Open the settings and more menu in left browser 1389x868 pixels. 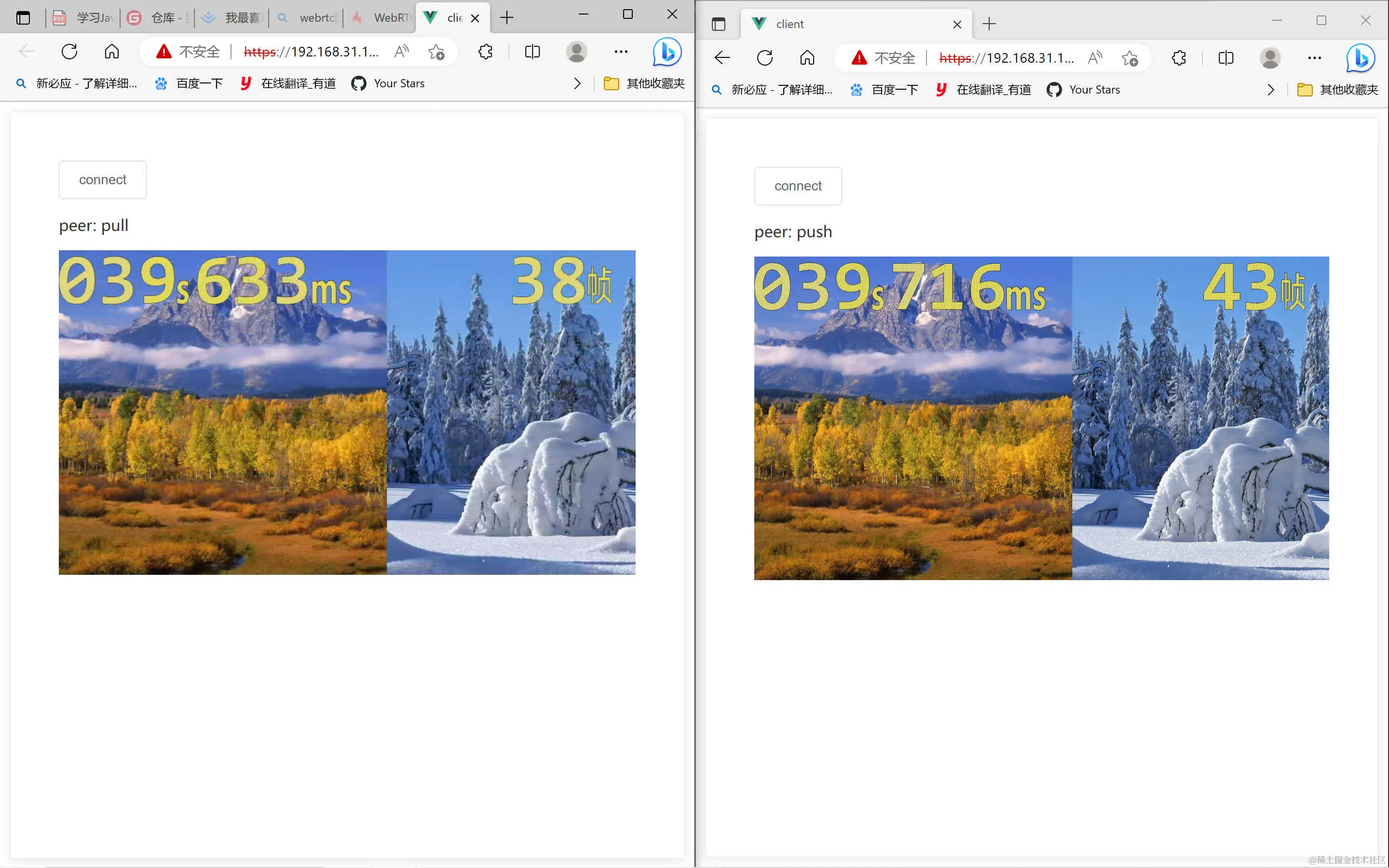pos(621,52)
